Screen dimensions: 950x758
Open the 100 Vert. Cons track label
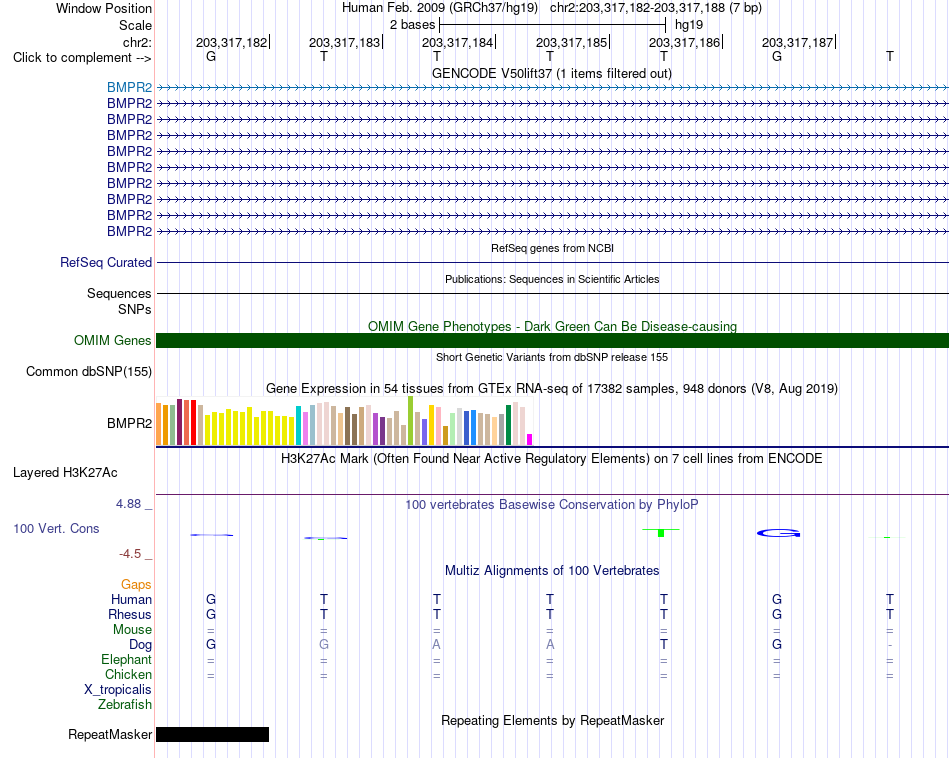[56, 528]
